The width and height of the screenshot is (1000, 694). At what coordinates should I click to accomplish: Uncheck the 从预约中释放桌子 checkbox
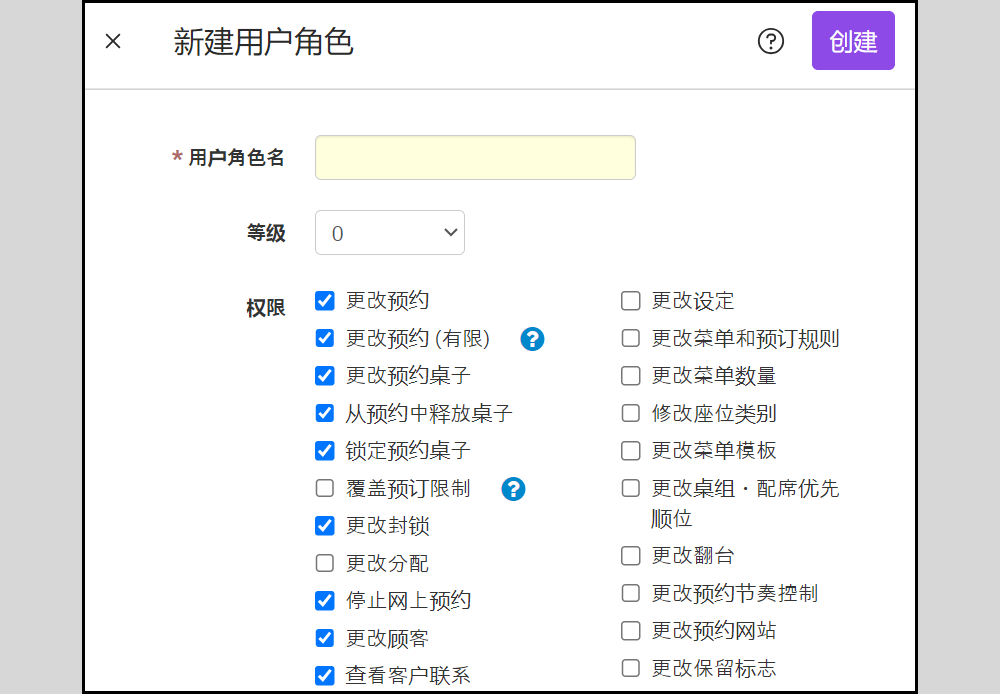pos(325,413)
